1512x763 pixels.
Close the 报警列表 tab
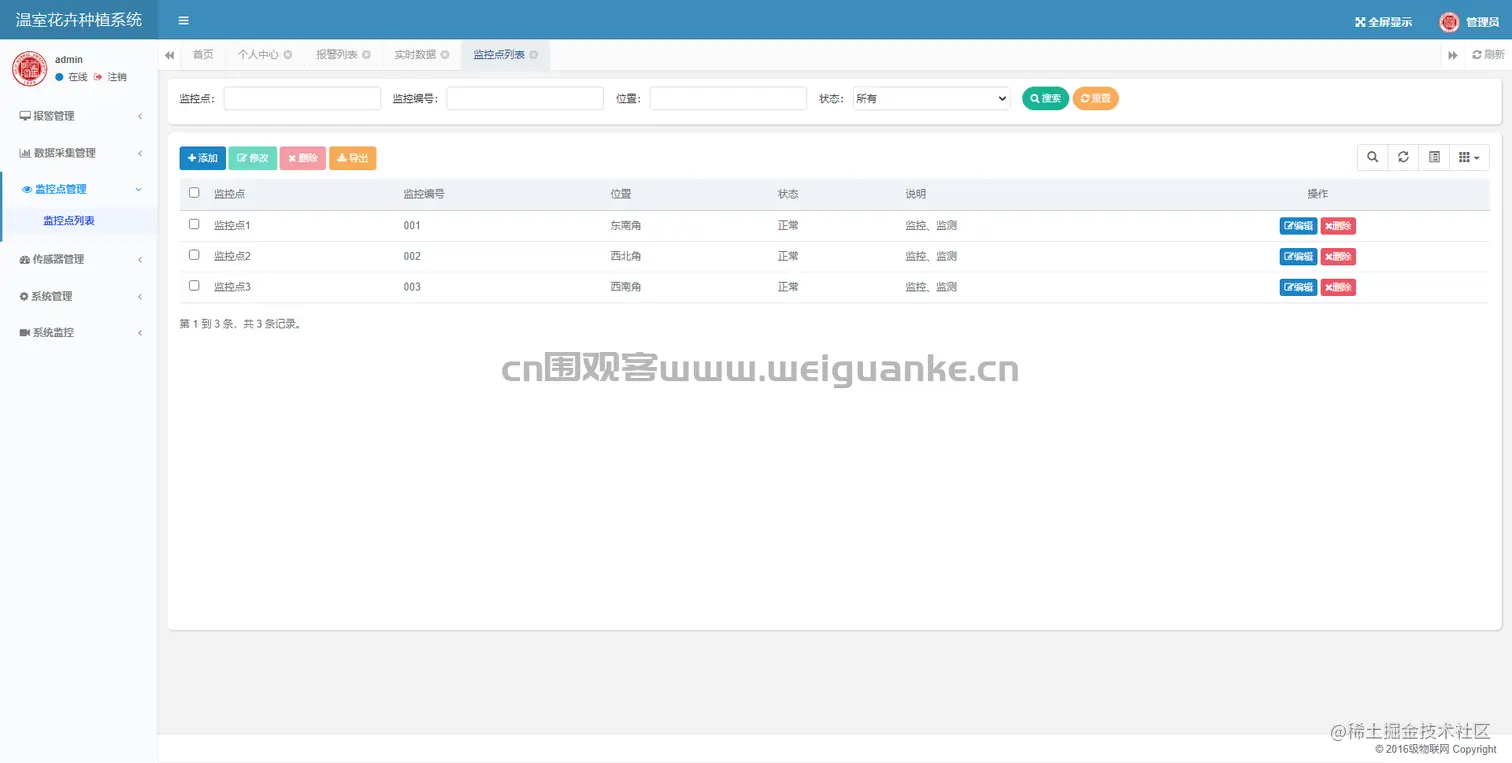(x=366, y=55)
